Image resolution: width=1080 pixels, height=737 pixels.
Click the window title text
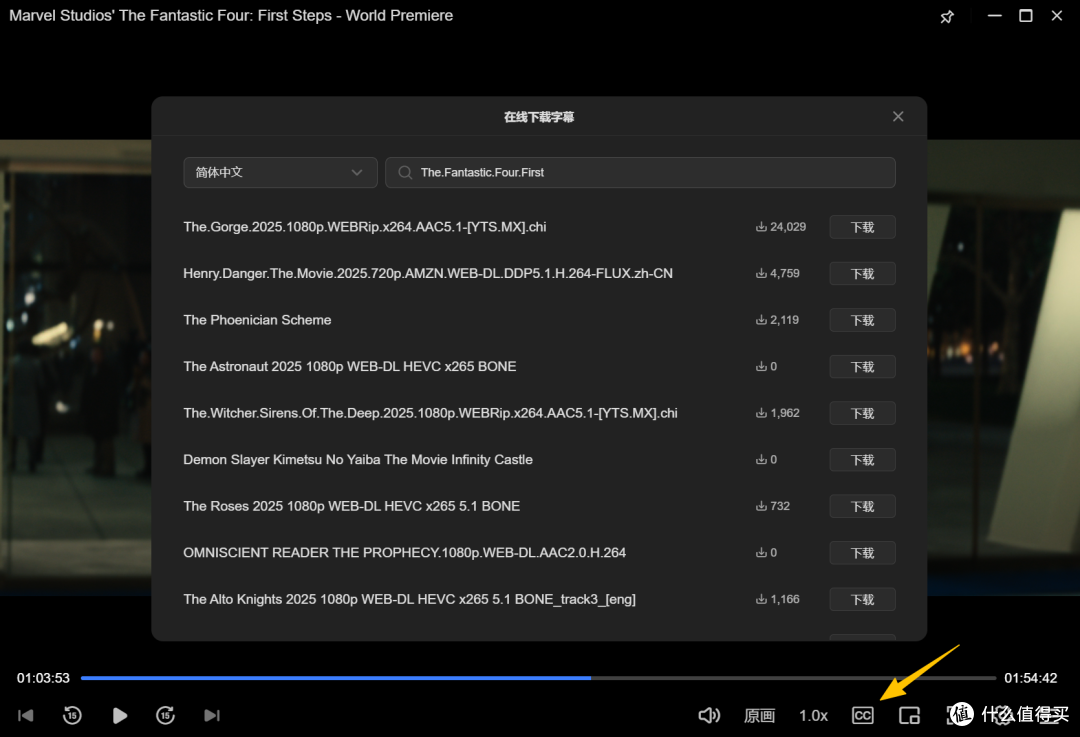click(x=231, y=15)
